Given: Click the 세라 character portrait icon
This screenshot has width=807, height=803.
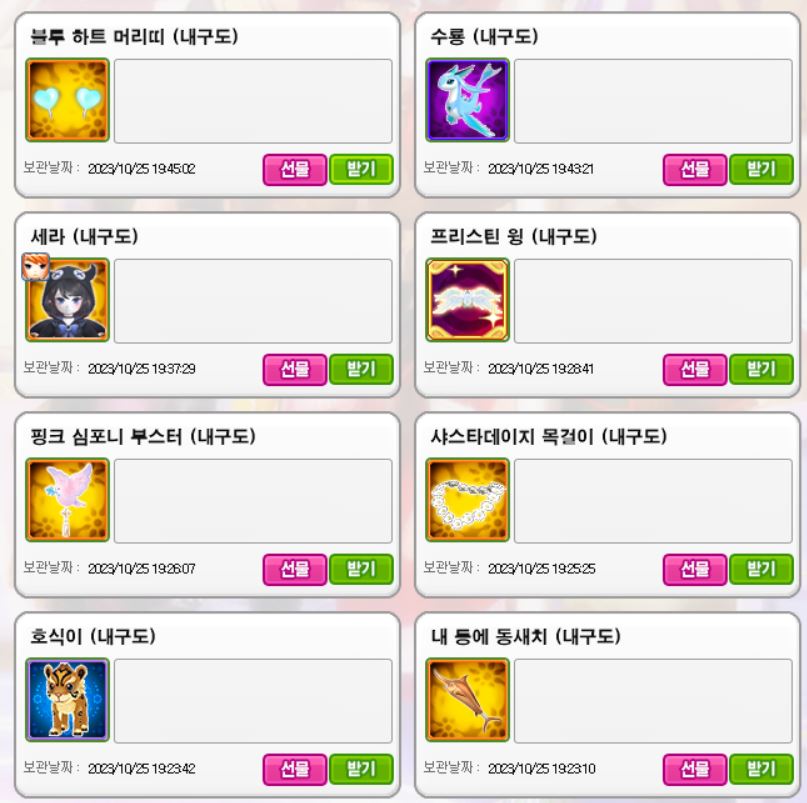Looking at the screenshot, I should 67,300.
